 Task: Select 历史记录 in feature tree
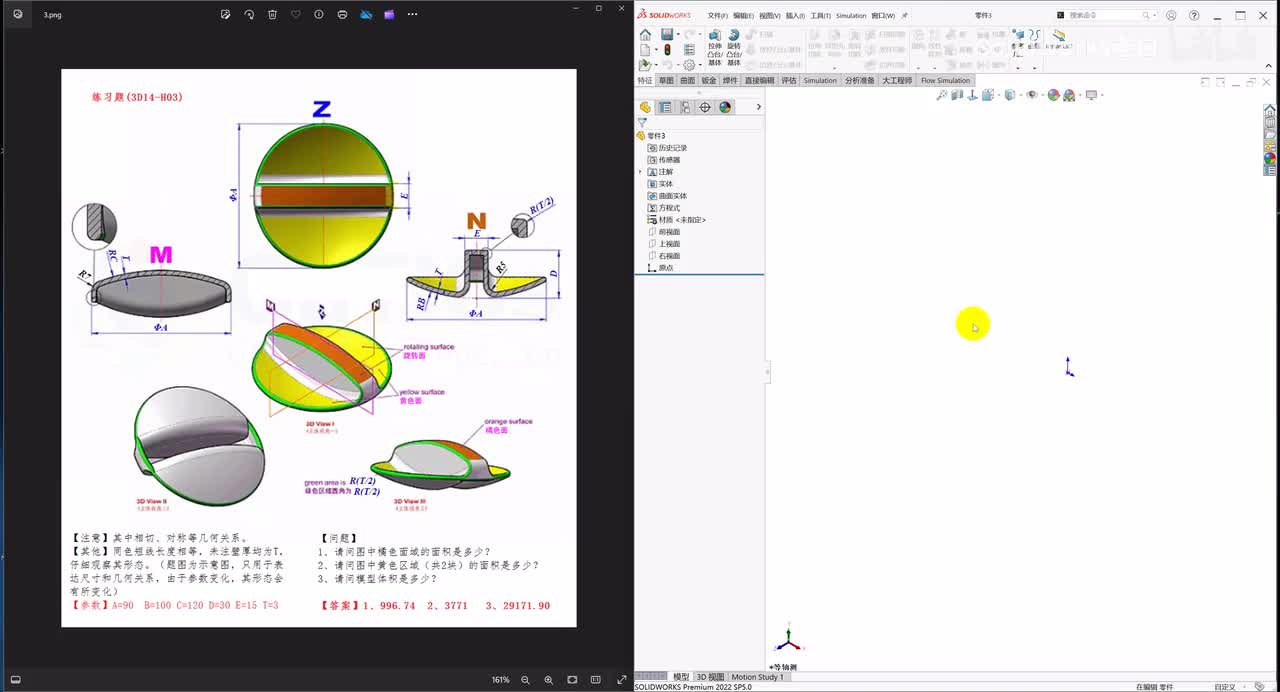tap(667, 148)
